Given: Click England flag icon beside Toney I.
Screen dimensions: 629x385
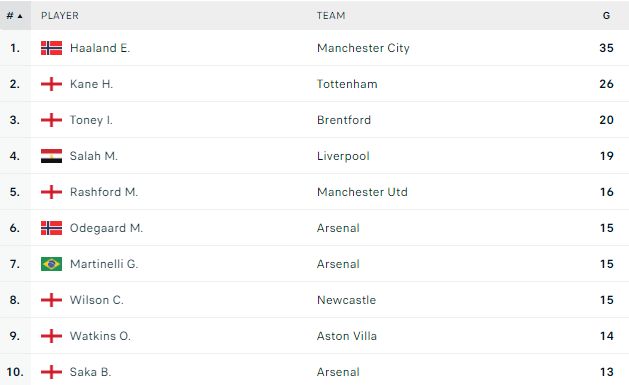Looking at the screenshot, I should click(51, 120).
